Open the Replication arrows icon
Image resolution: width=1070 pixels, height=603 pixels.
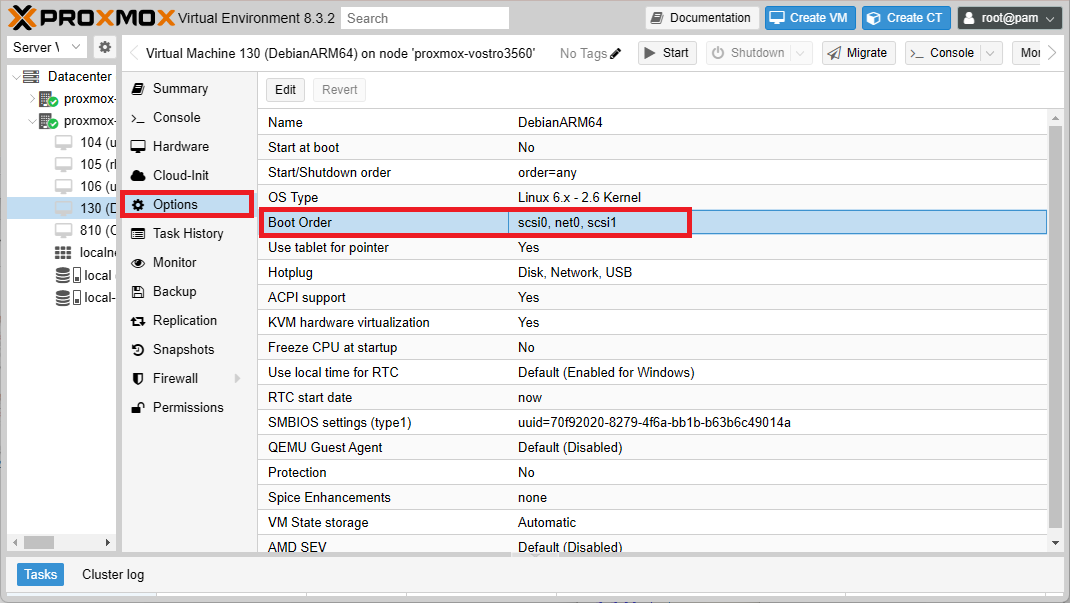(x=138, y=321)
